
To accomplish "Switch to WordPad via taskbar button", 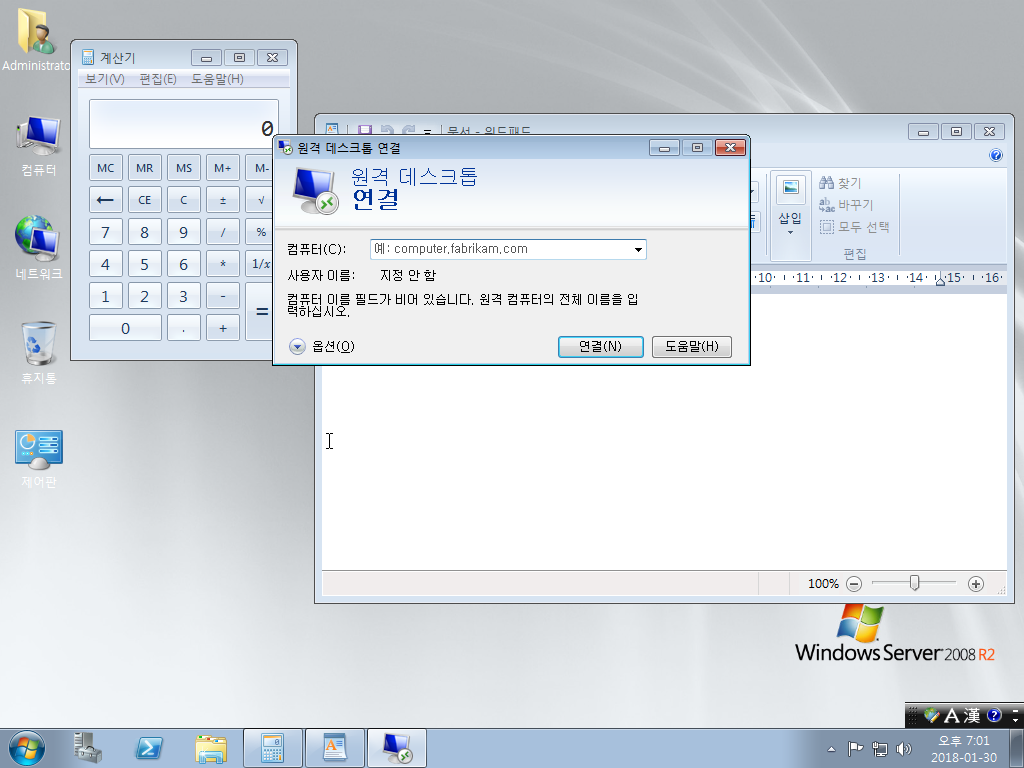I will point(334,748).
